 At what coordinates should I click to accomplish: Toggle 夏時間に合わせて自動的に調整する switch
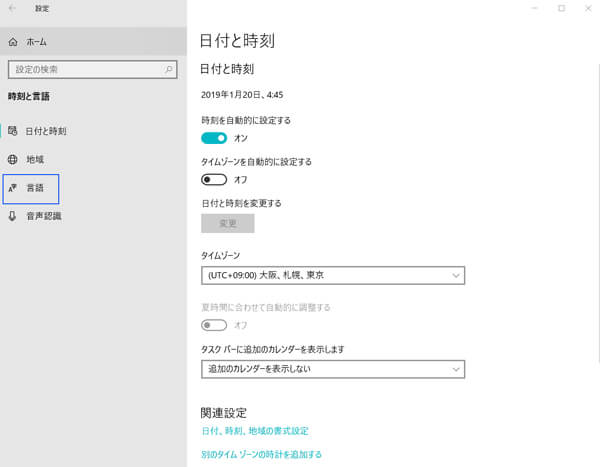pyautogui.click(x=214, y=325)
